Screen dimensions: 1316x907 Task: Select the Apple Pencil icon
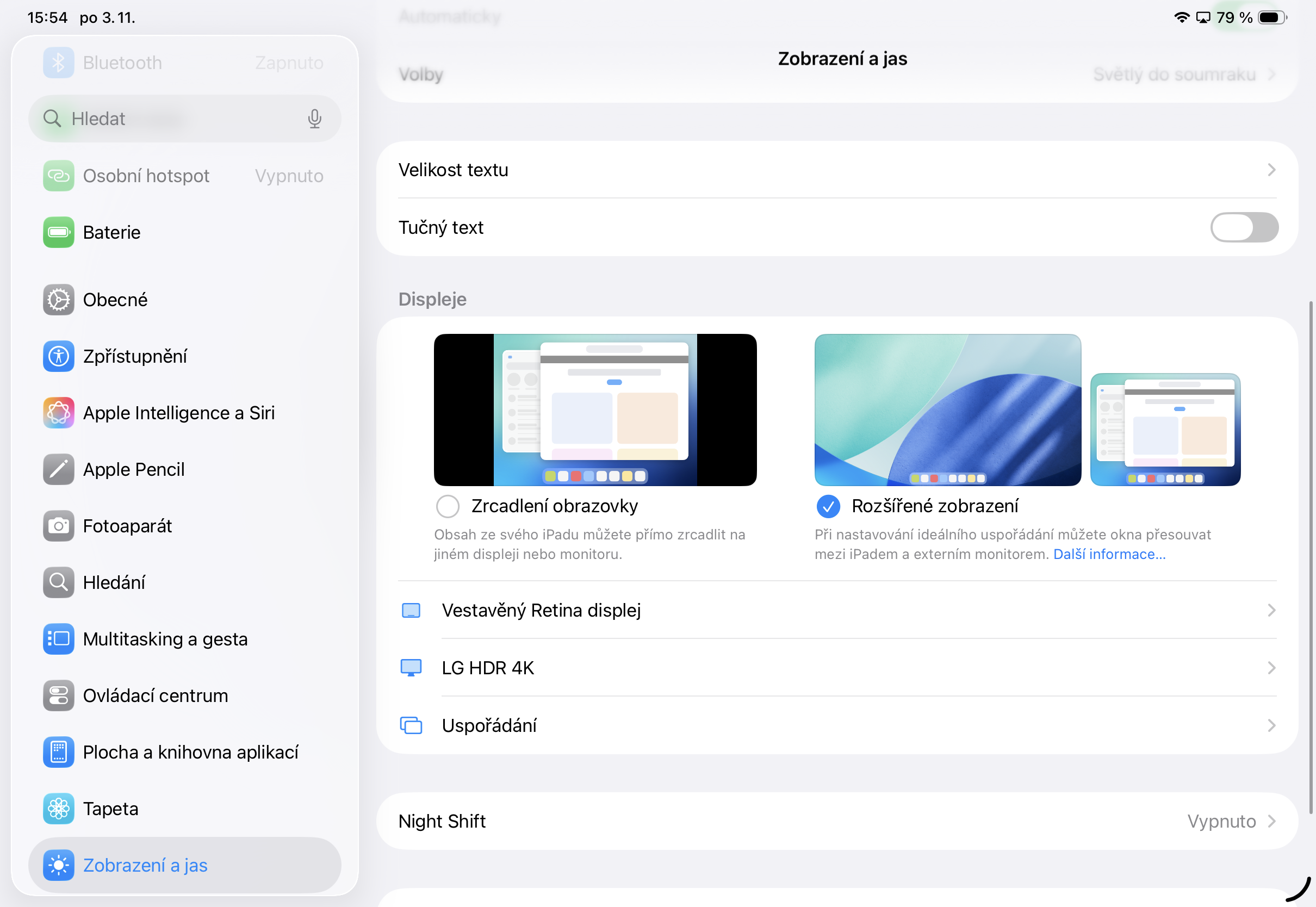pyautogui.click(x=59, y=469)
